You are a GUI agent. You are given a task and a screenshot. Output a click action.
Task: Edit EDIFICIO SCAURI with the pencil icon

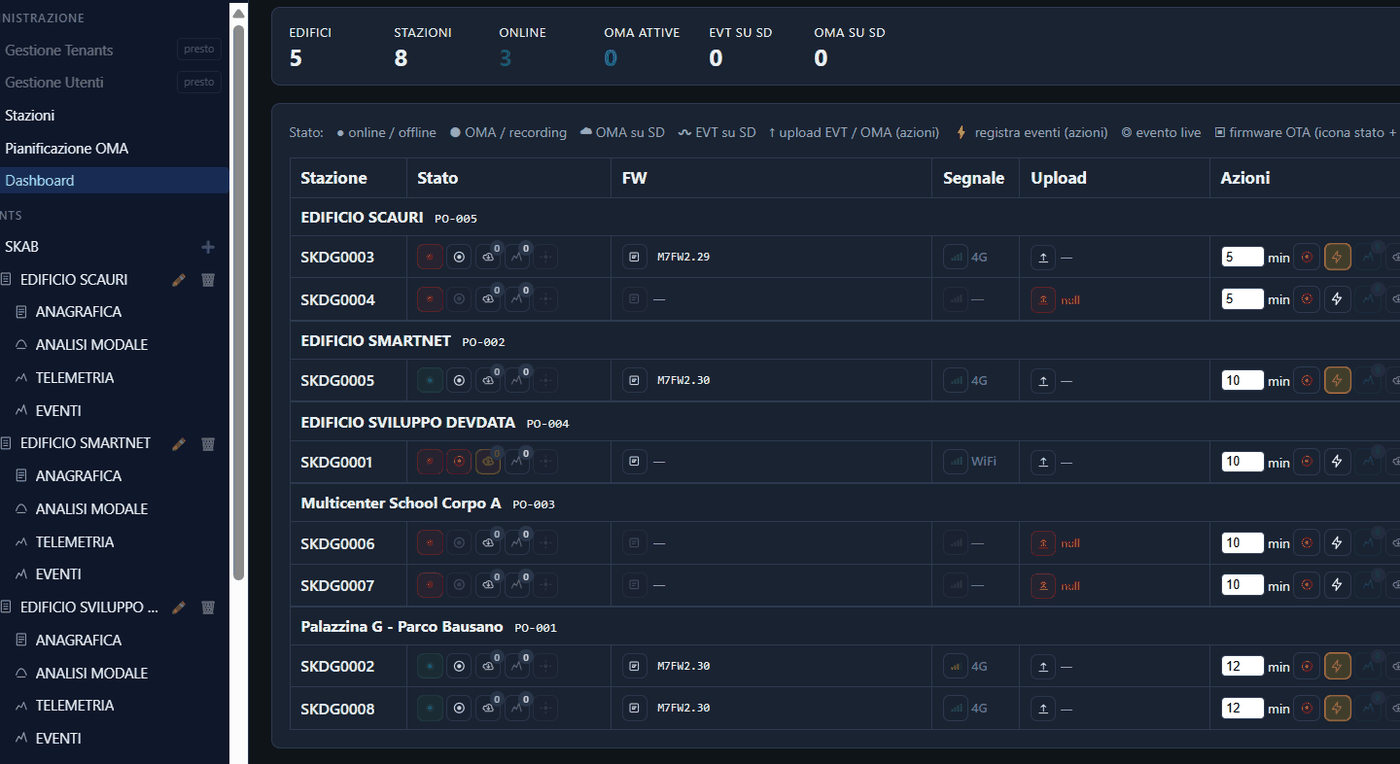(179, 280)
